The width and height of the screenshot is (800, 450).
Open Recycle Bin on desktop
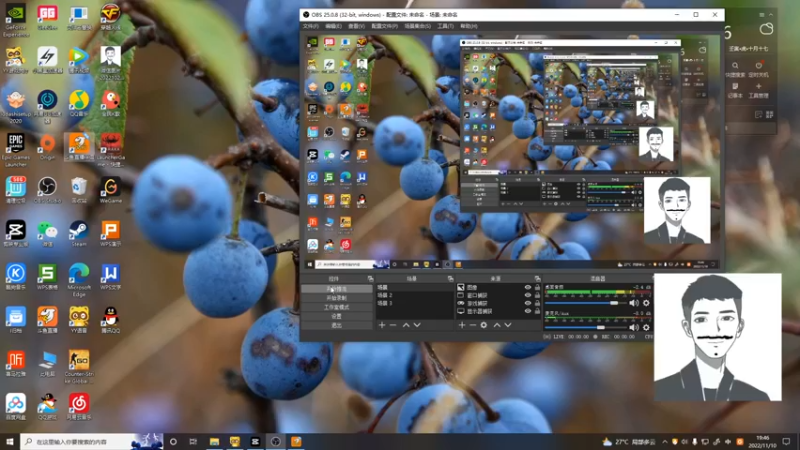(x=79, y=189)
